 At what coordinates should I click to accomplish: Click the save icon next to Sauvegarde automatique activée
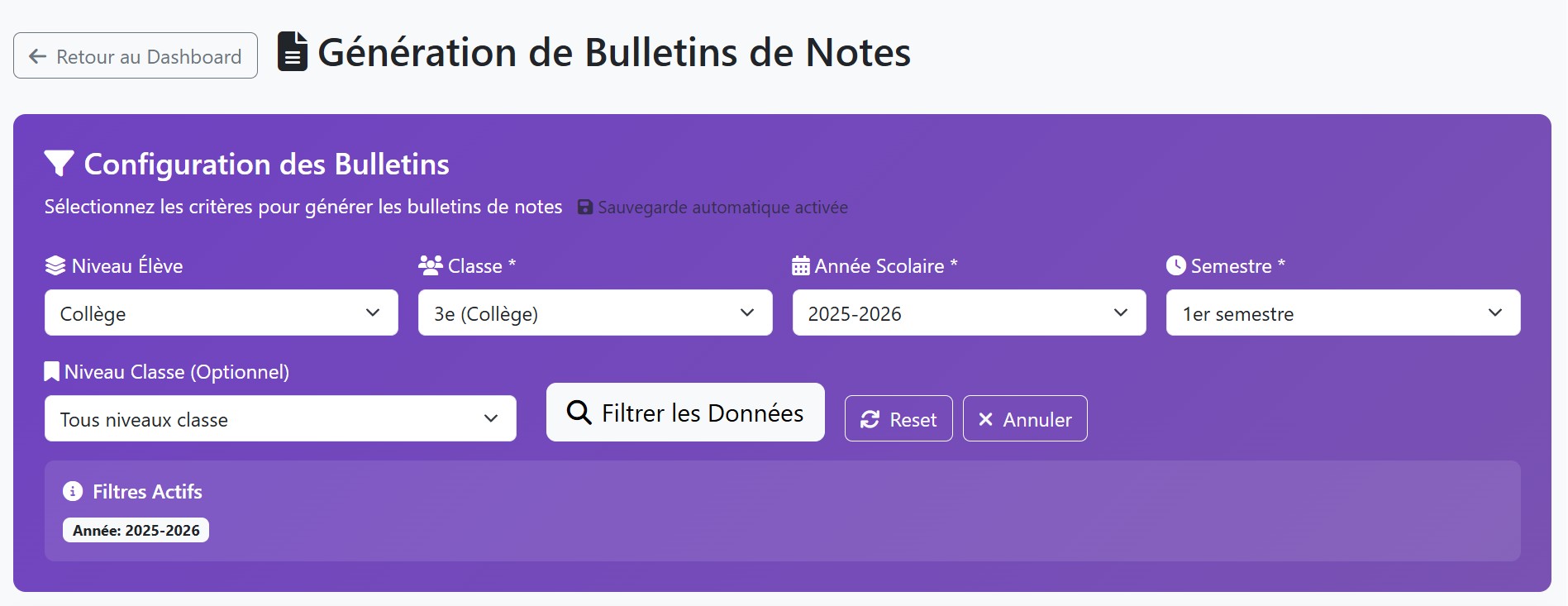[585, 207]
